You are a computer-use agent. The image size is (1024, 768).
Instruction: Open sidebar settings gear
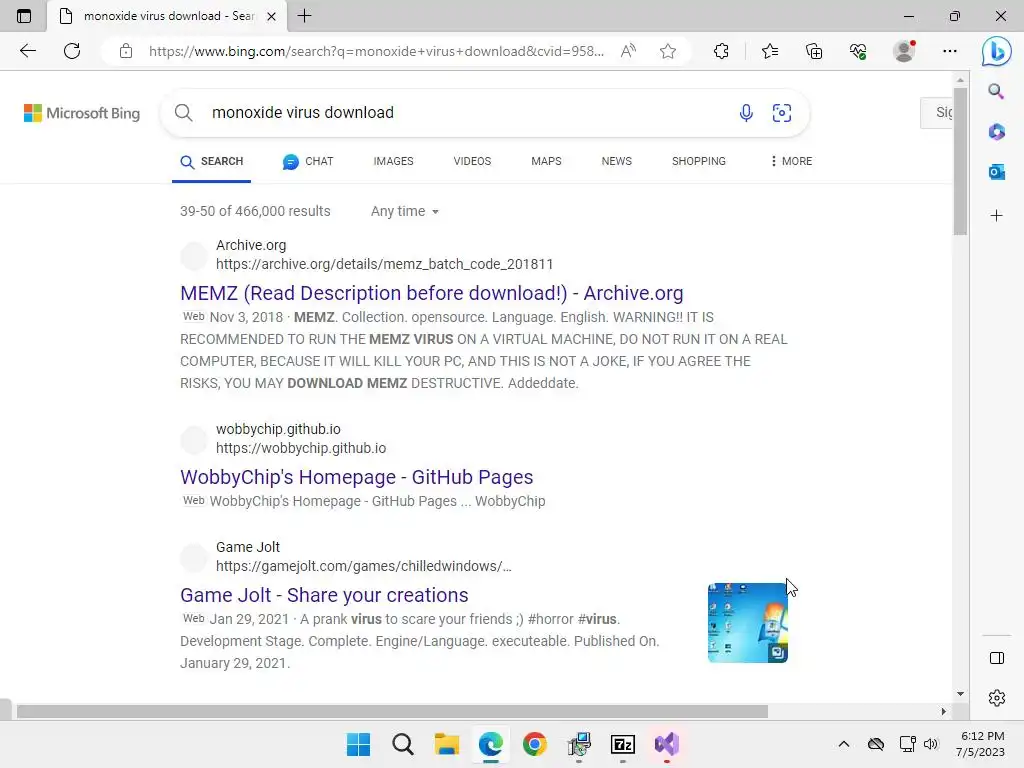[x=997, y=697]
